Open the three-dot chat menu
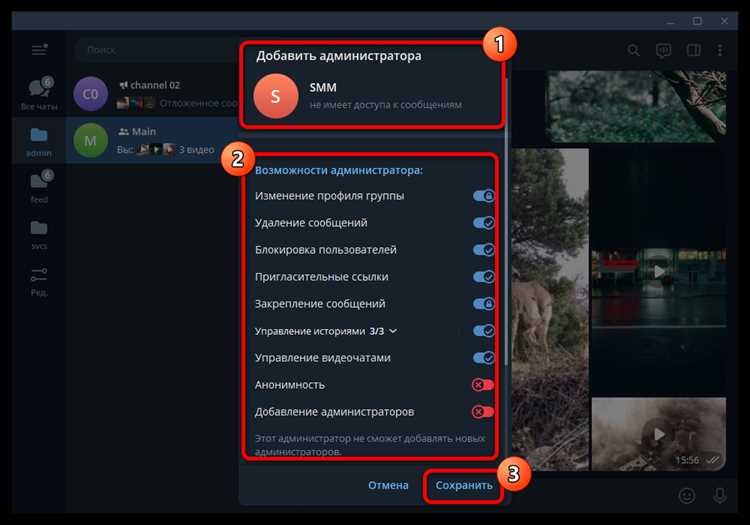This screenshot has width=750, height=525. (x=720, y=50)
